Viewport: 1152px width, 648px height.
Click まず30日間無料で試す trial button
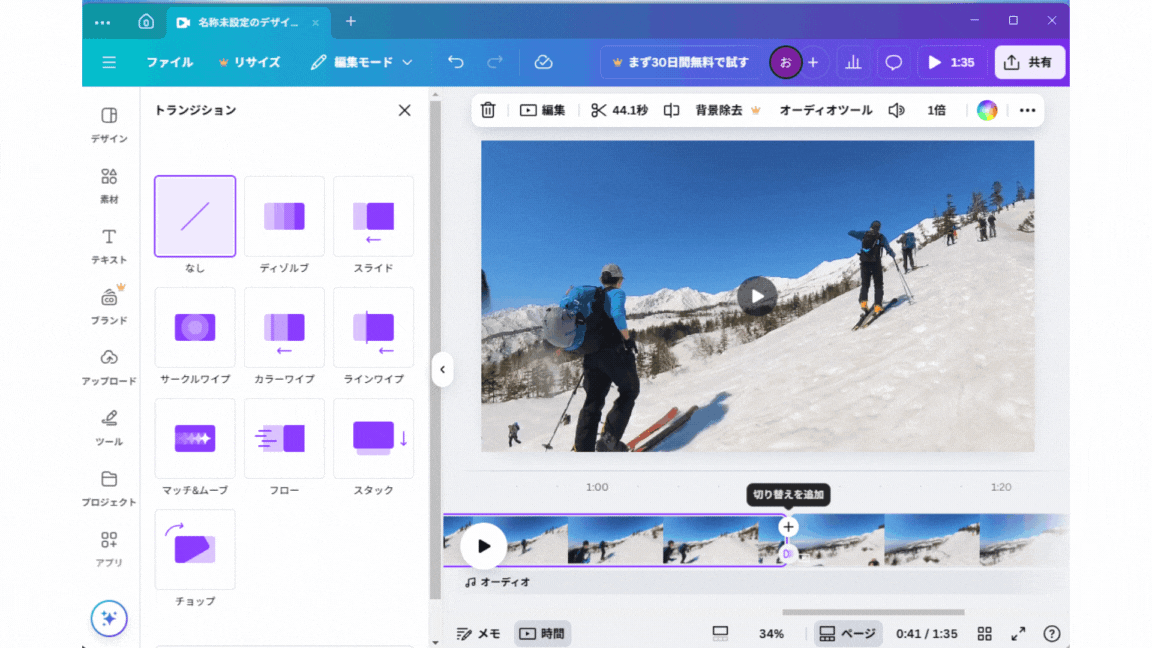coord(681,62)
